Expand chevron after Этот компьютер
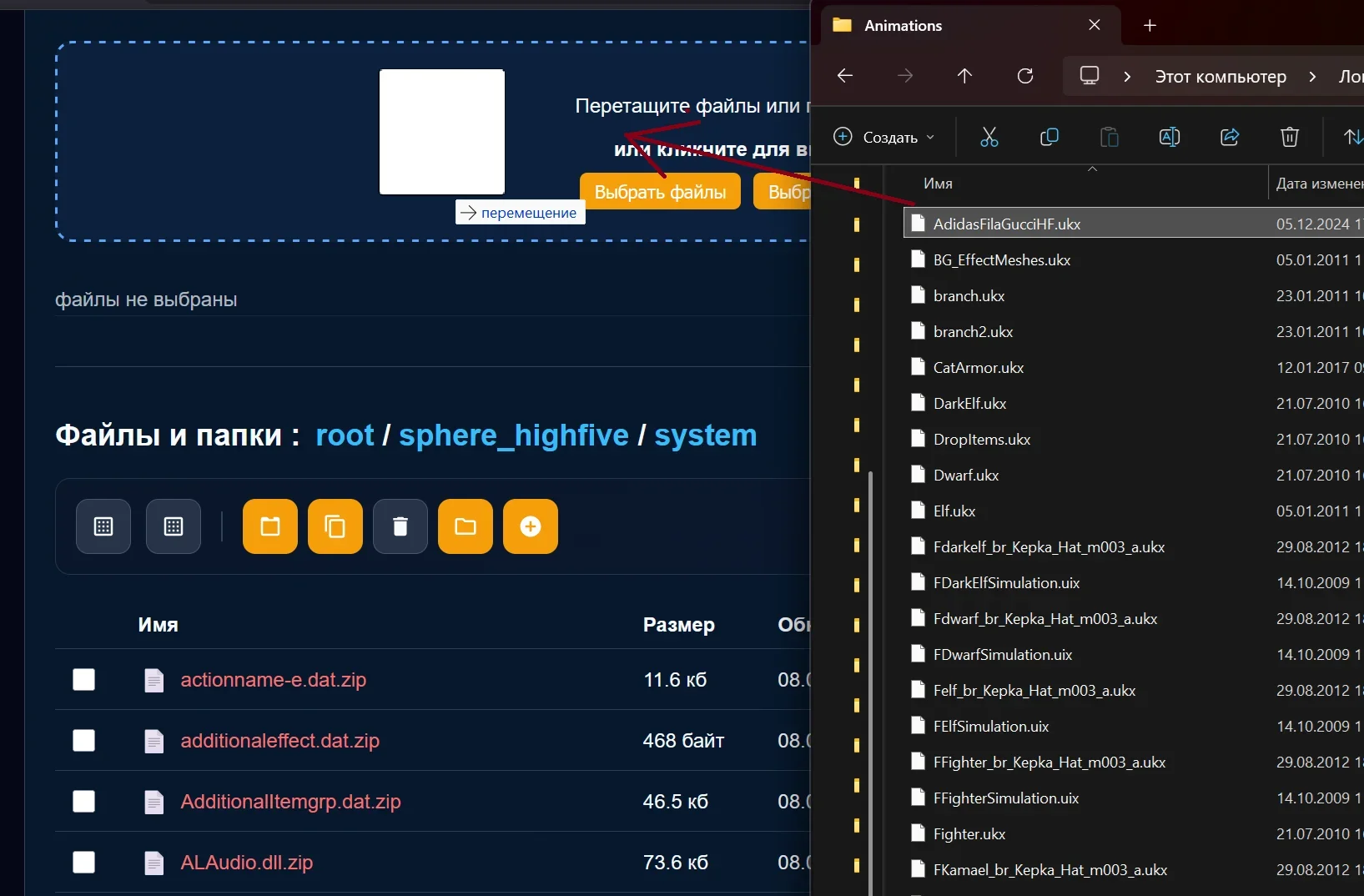1364x896 pixels. tap(1312, 77)
